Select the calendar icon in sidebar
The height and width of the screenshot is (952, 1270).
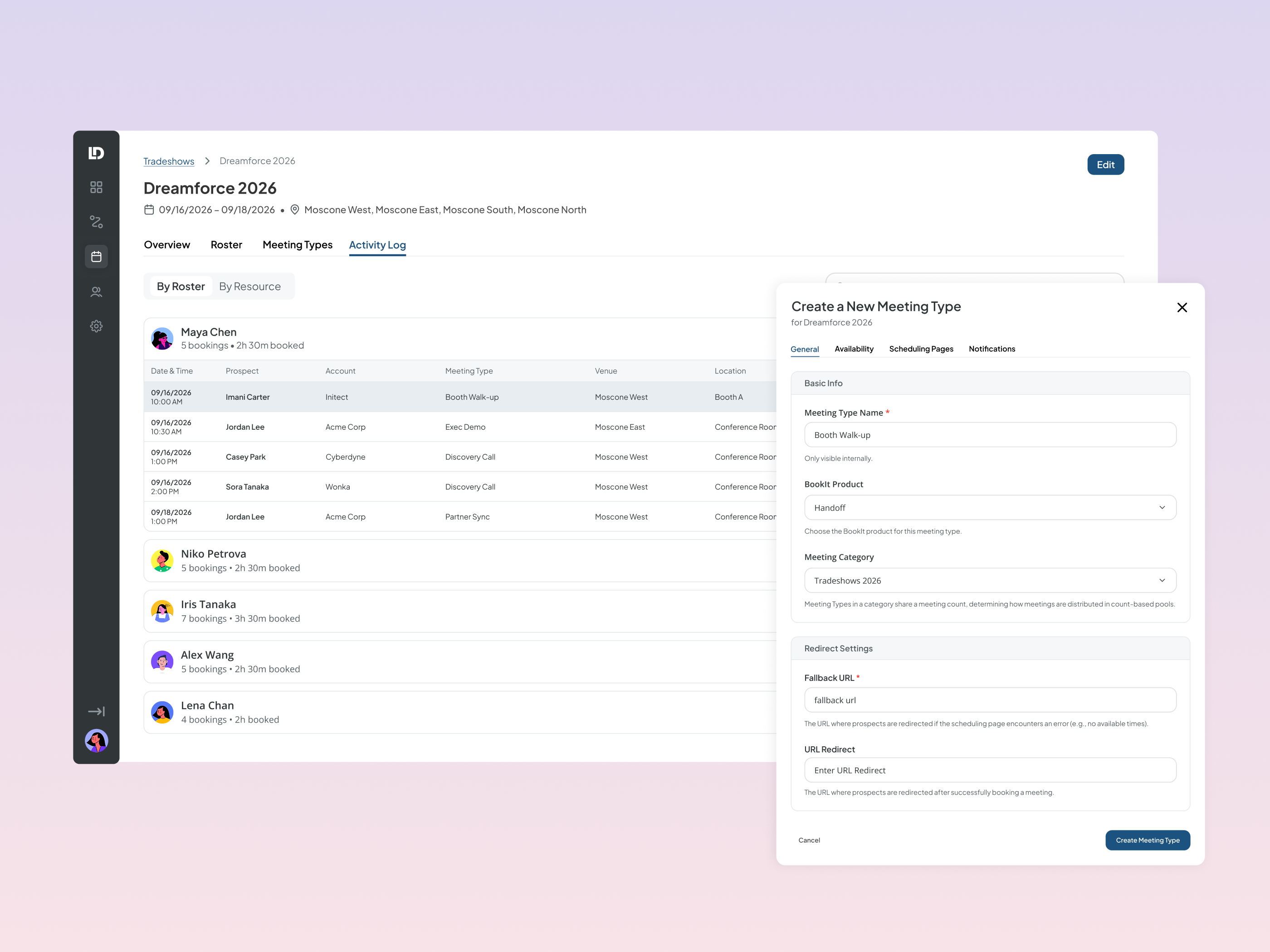[96, 257]
